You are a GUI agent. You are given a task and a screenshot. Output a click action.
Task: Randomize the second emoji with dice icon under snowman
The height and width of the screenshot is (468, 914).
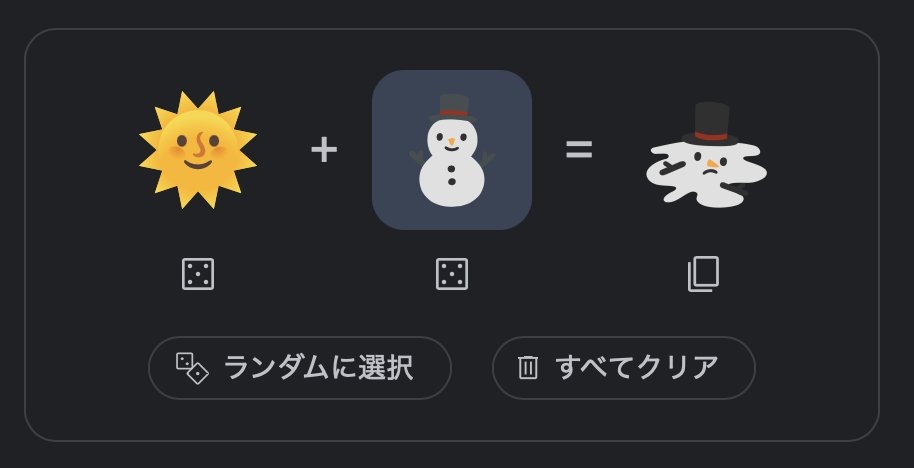(x=452, y=274)
